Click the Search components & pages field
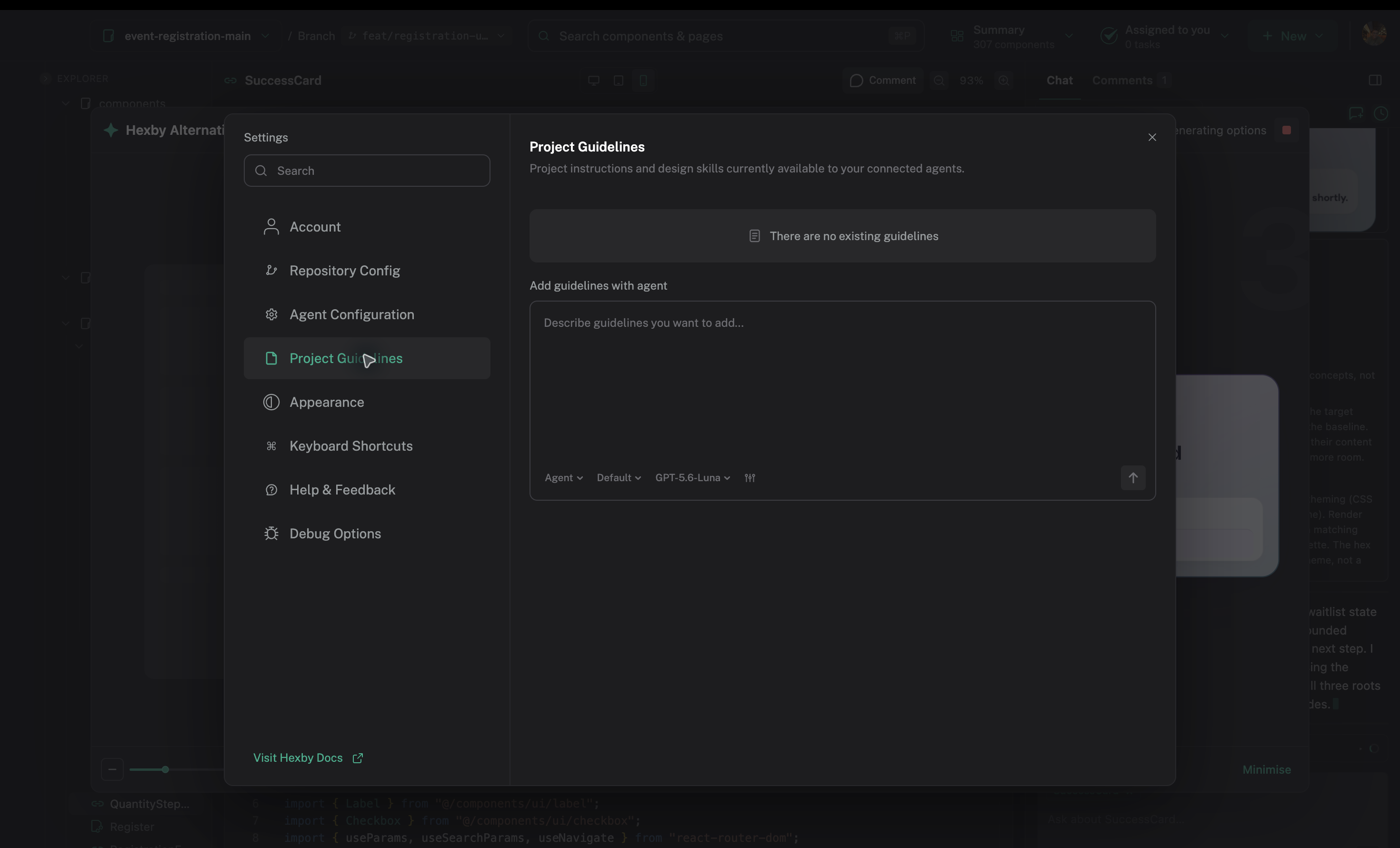Image resolution: width=1400 pixels, height=848 pixels. (x=726, y=36)
